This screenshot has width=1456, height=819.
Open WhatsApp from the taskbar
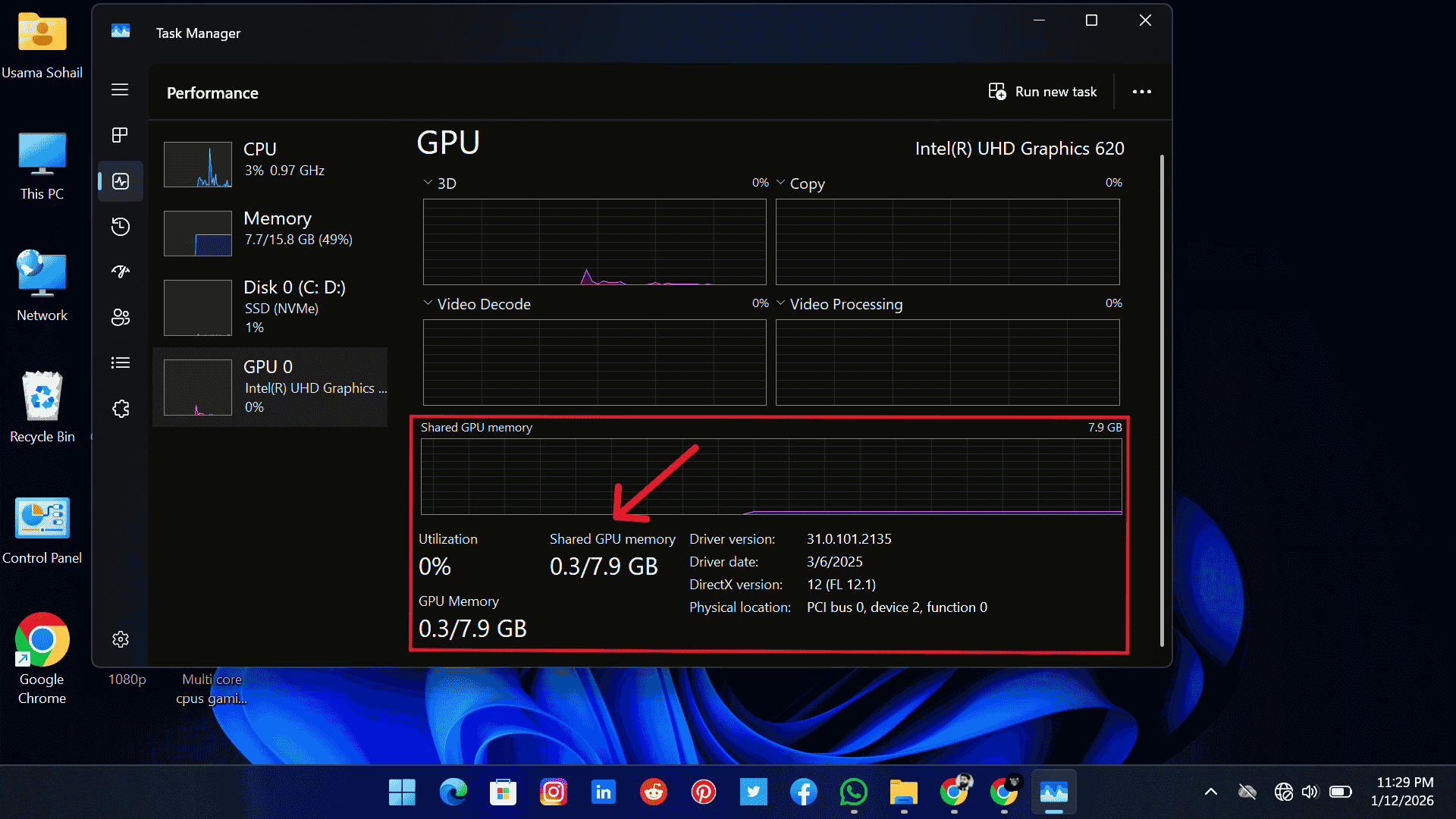854,792
